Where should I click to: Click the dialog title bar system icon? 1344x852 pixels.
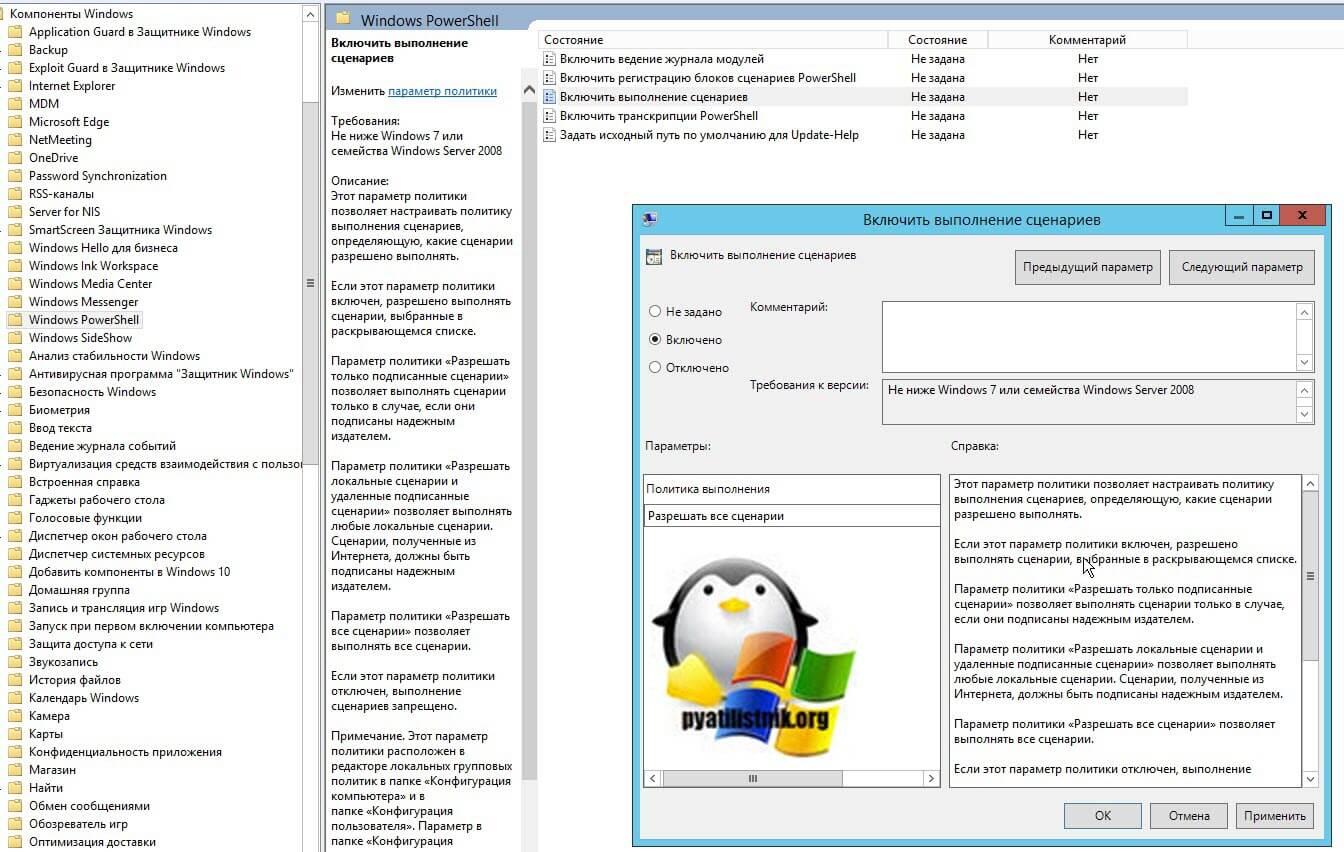pos(649,219)
